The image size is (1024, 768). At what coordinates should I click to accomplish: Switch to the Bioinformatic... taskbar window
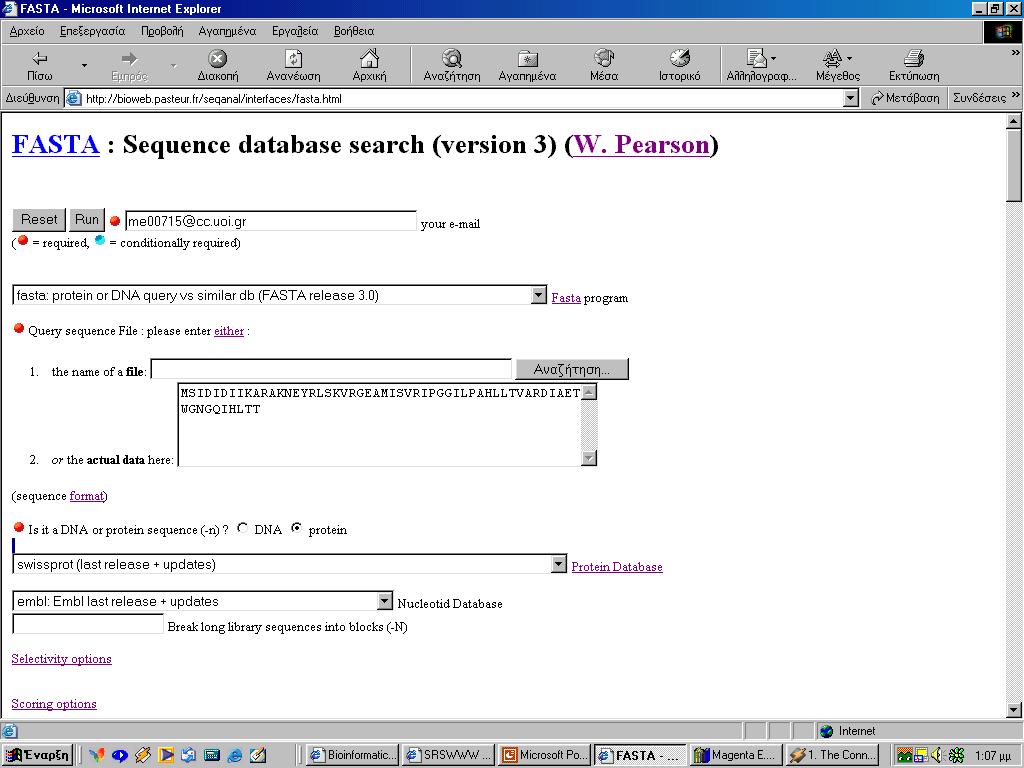tap(352, 755)
